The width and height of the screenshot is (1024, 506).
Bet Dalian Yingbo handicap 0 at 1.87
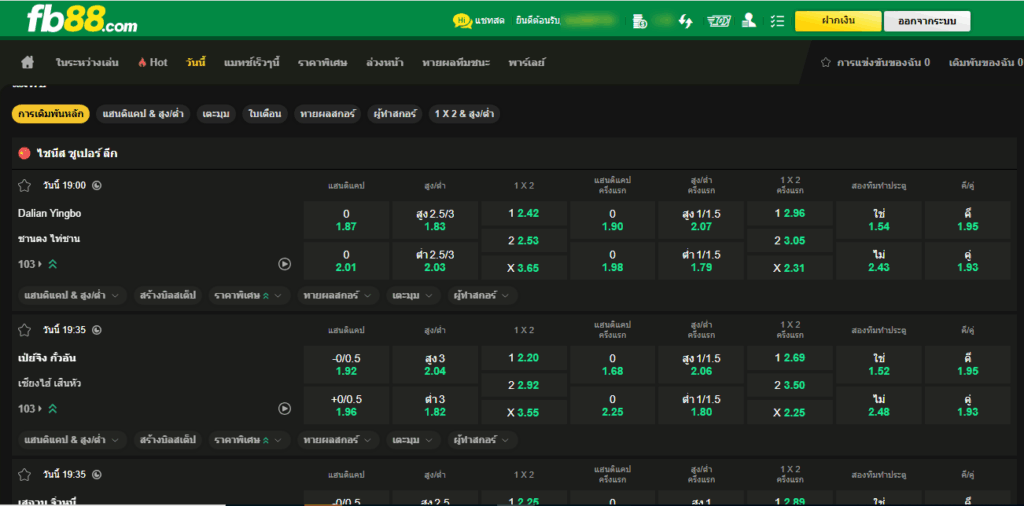[x=346, y=220]
